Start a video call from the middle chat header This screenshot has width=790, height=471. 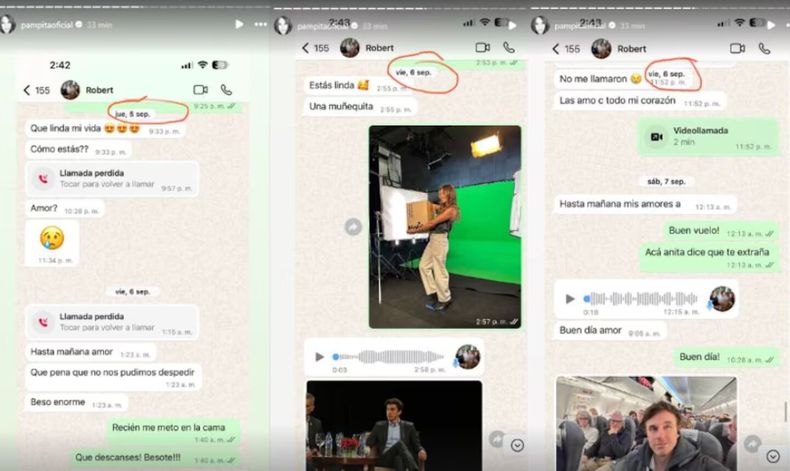point(482,48)
